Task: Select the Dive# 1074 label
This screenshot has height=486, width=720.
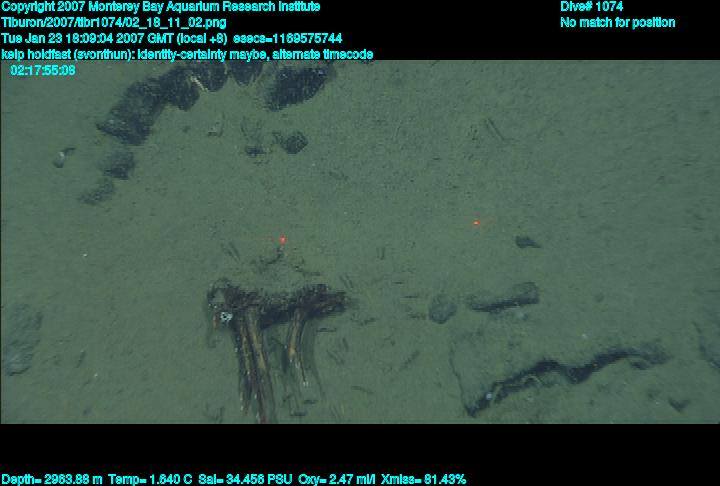Action: (591, 7)
